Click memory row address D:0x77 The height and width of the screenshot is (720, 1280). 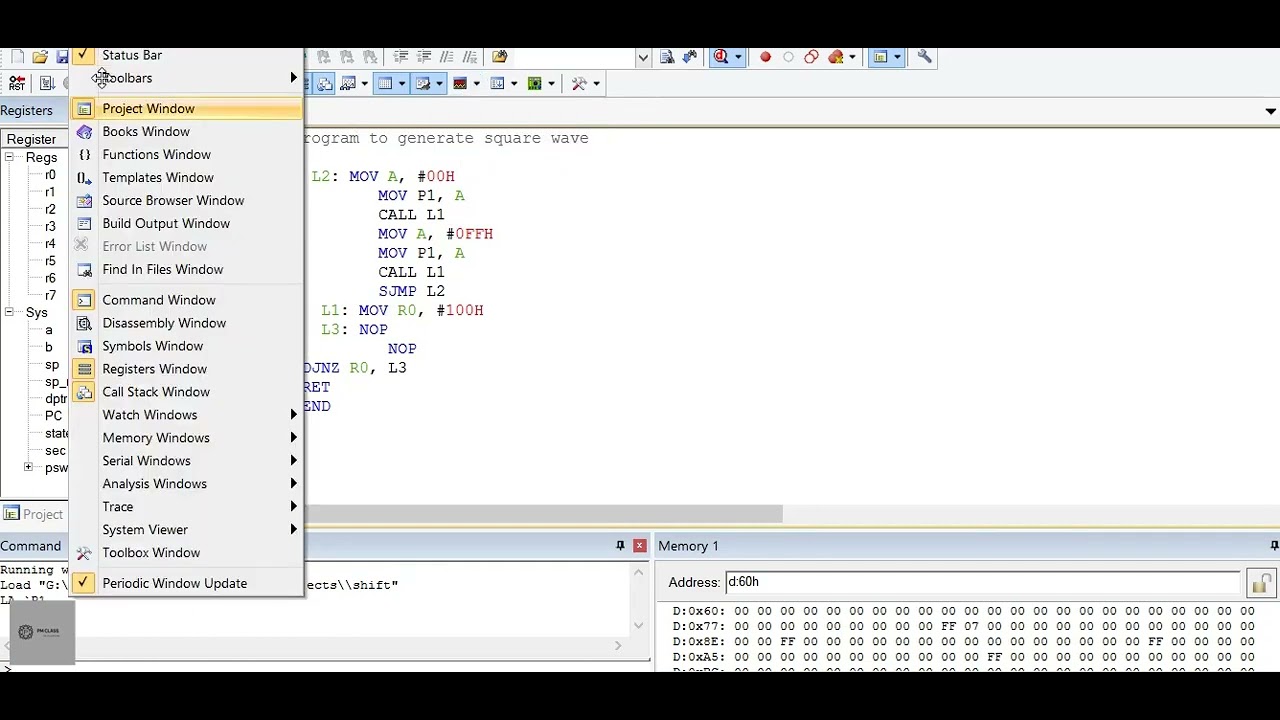click(698, 626)
